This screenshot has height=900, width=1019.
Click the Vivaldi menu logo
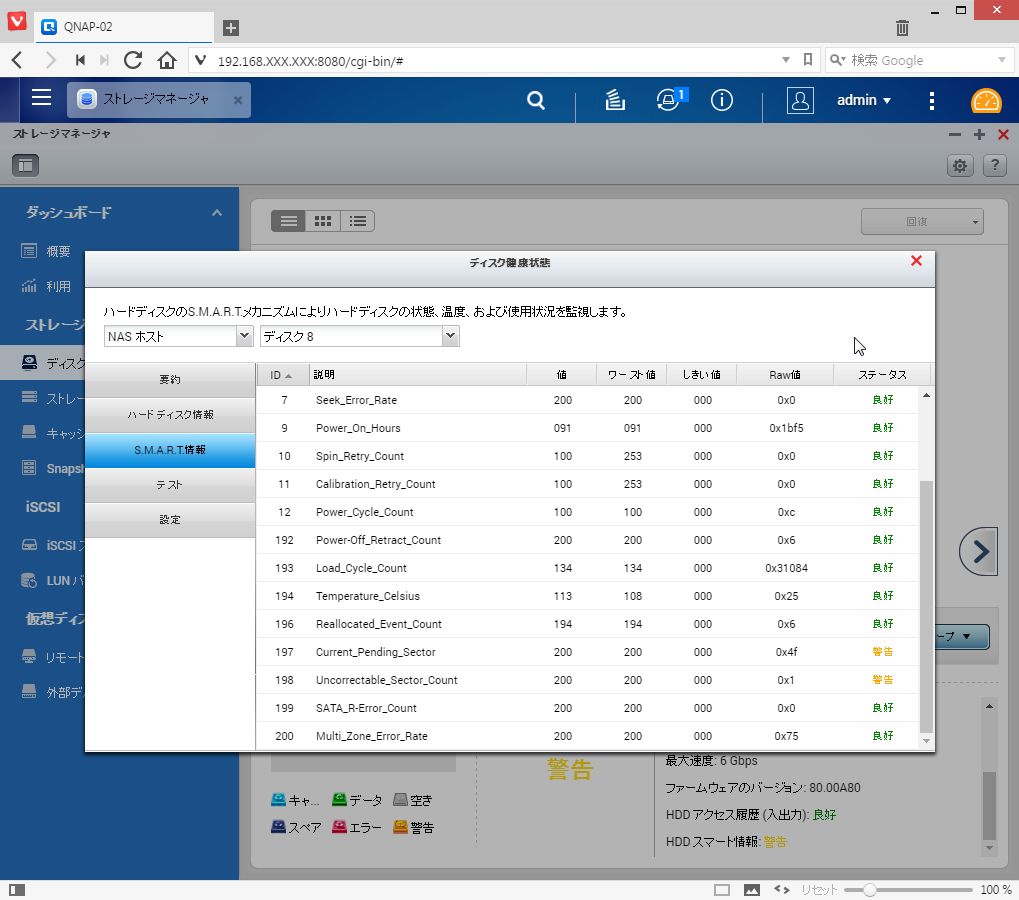pos(17,21)
